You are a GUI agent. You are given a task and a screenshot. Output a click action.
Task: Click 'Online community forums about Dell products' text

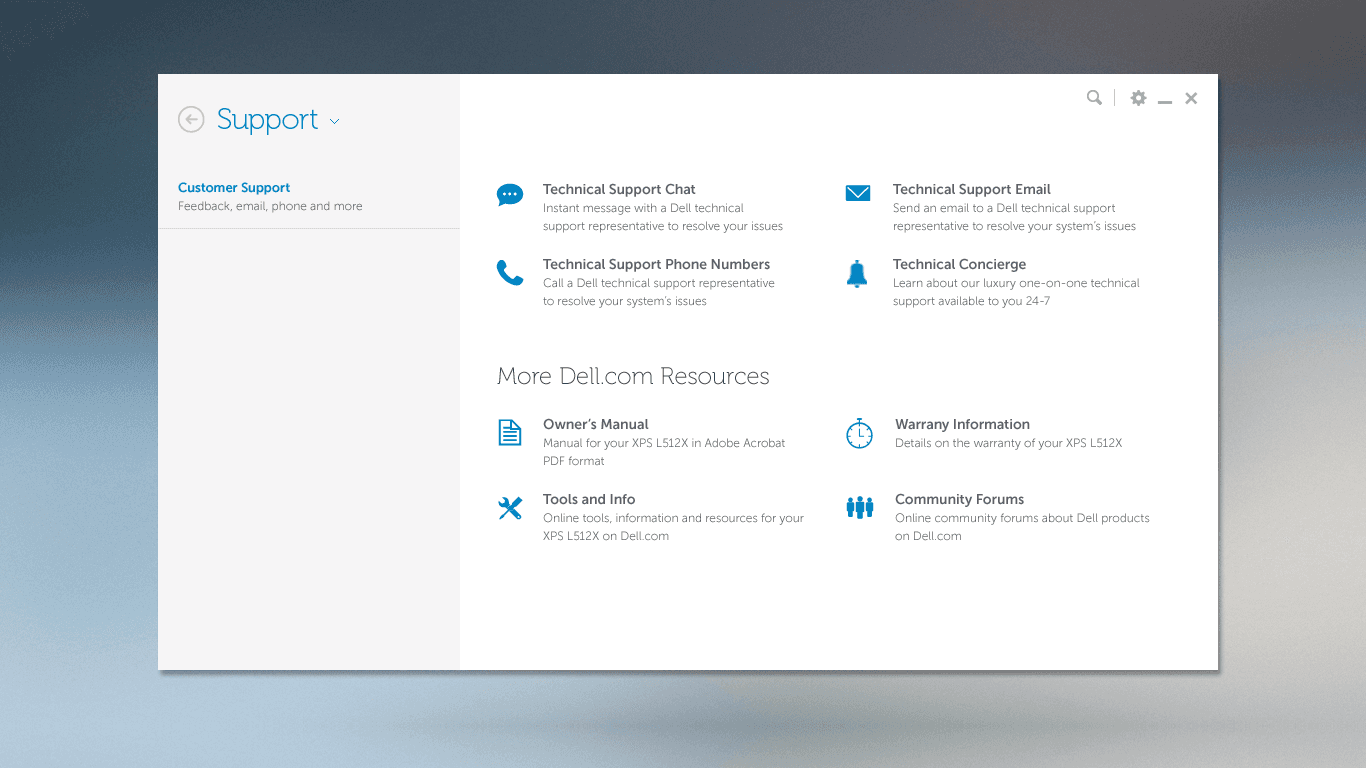[1022, 518]
